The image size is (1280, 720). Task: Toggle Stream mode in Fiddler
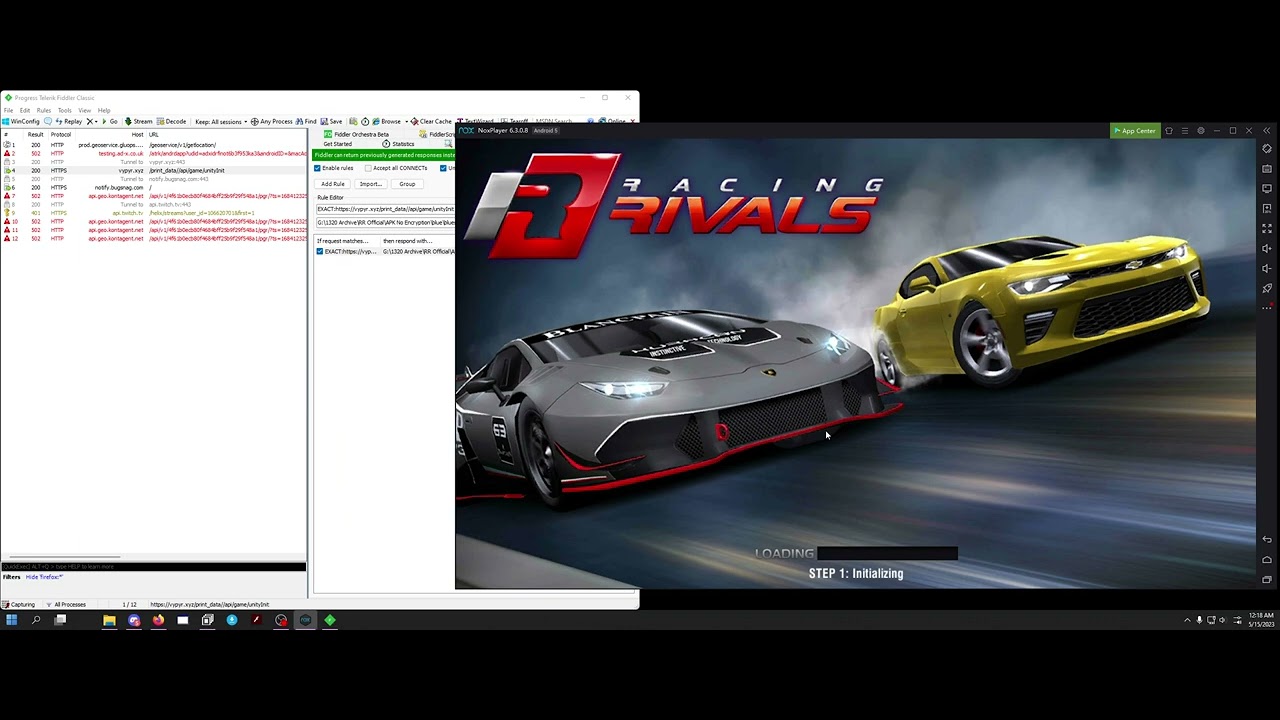[x=138, y=122]
